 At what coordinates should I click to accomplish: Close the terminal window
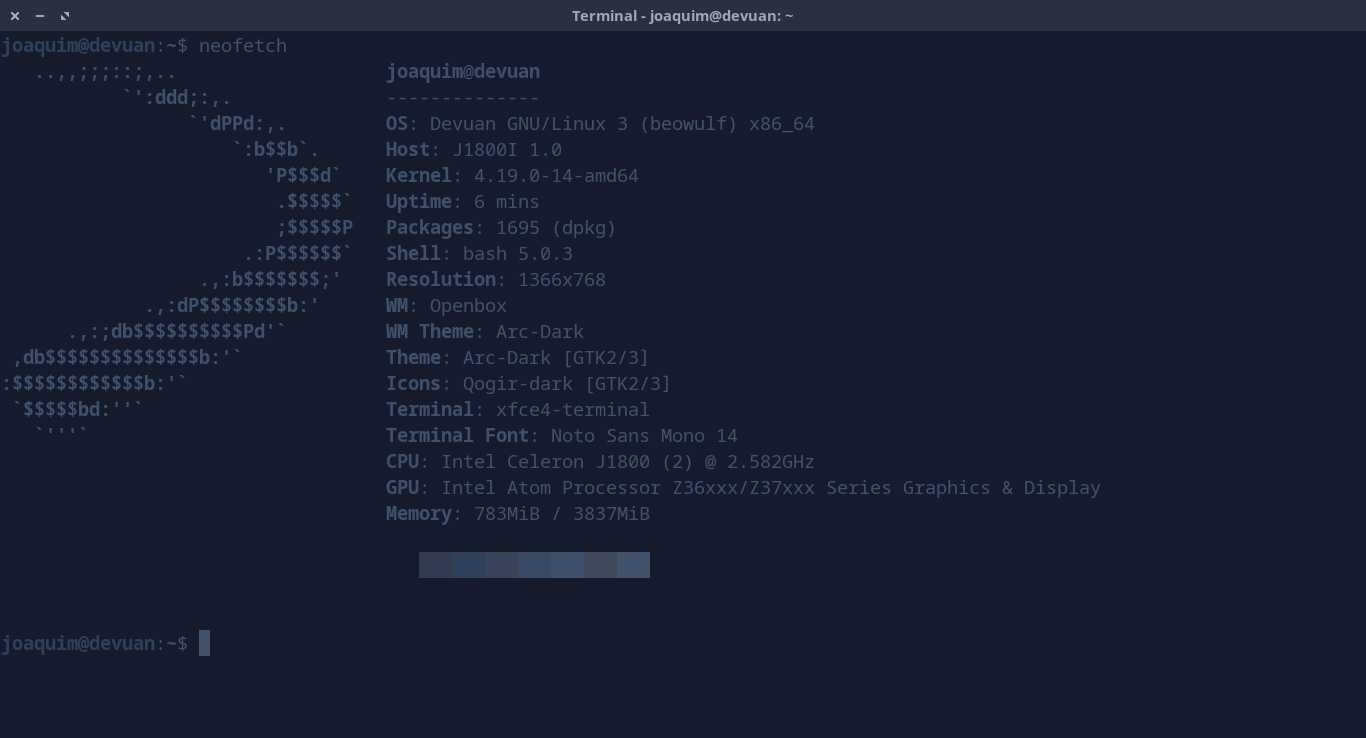(15, 16)
